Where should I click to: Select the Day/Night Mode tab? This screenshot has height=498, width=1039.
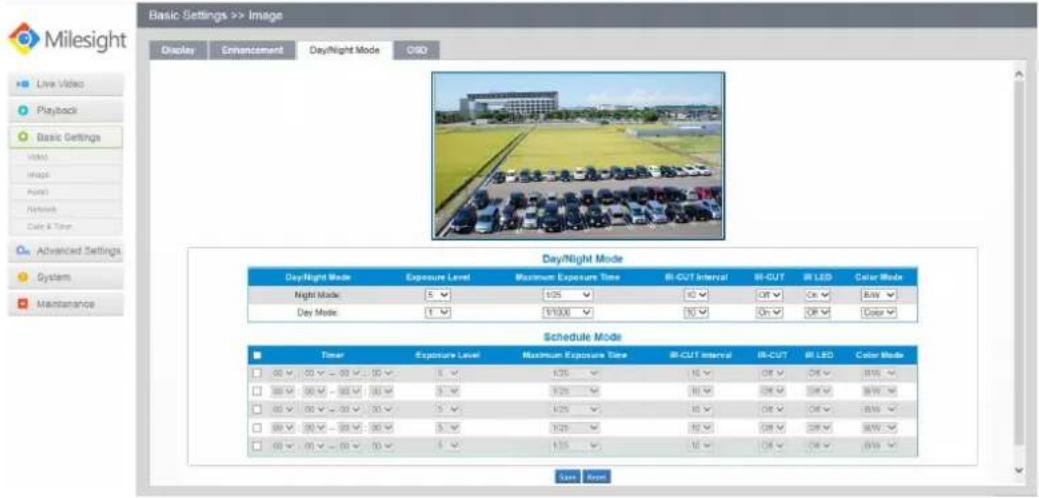tap(345, 50)
